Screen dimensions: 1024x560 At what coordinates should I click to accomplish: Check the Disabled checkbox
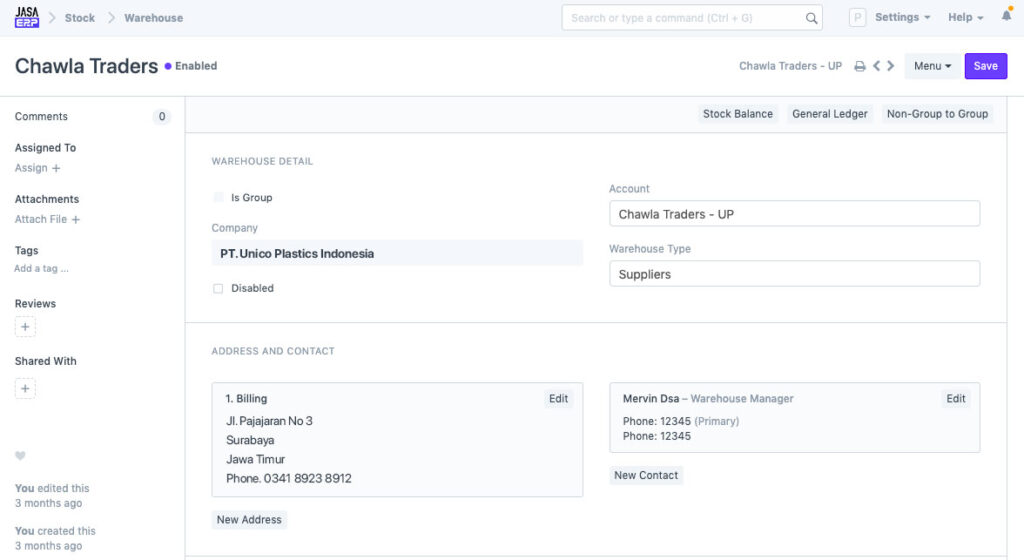(218, 288)
